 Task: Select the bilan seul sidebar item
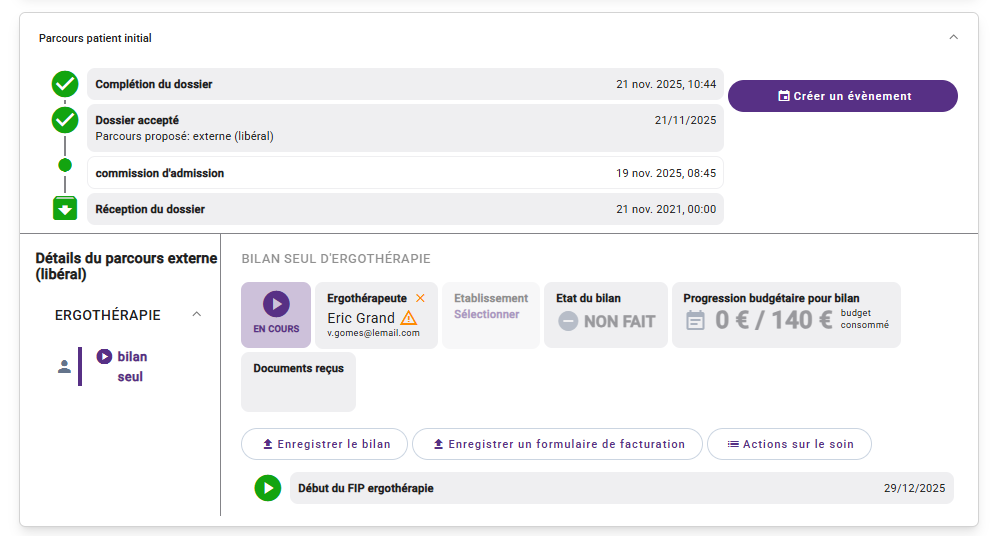point(130,366)
